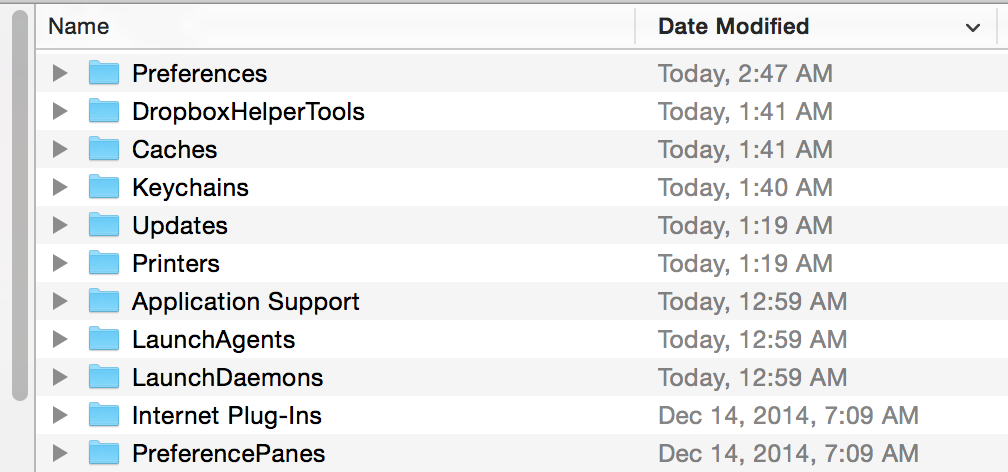Click the Caches folder icon
Image resolution: width=1008 pixels, height=472 pixels.
(x=104, y=149)
